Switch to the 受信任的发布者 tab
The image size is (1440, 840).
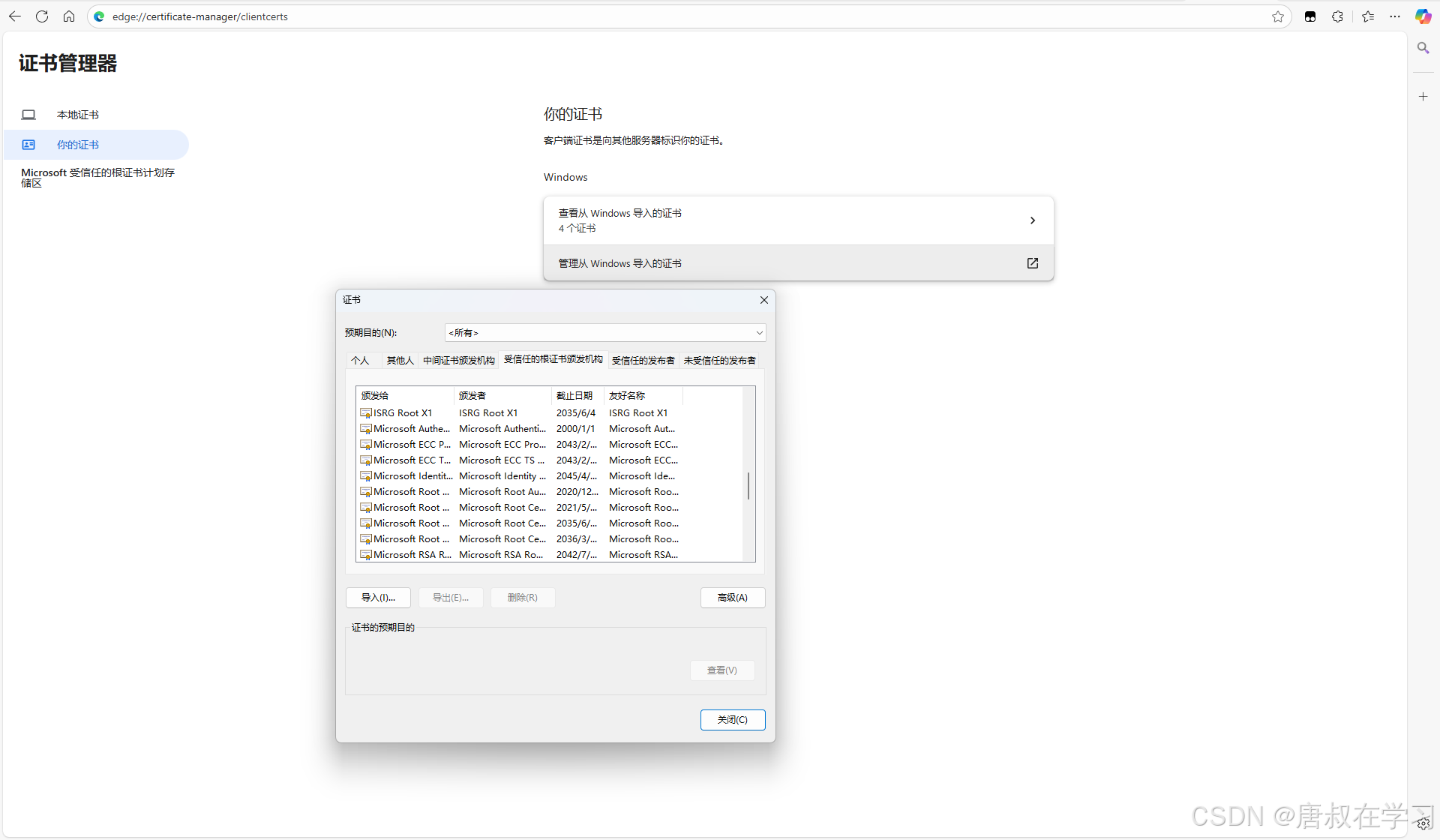[x=643, y=361]
